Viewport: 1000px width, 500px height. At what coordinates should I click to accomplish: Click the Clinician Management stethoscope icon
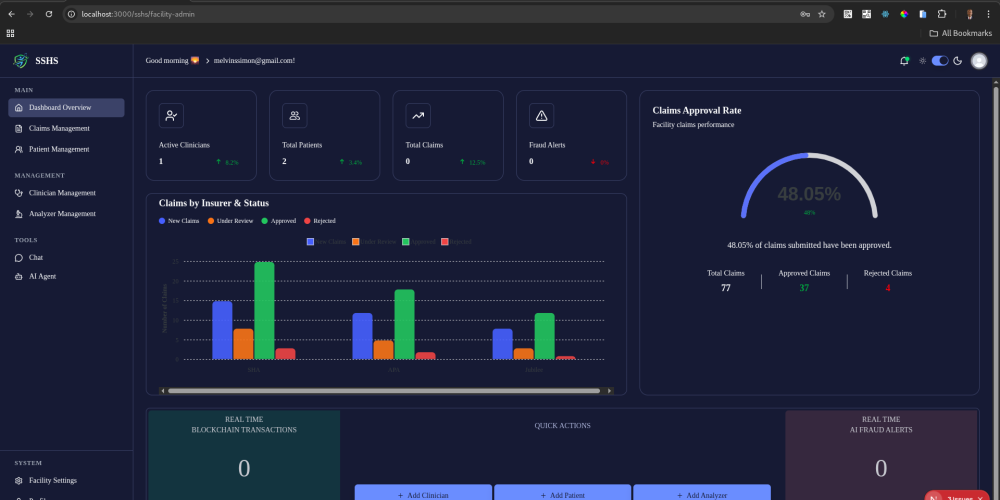(x=20, y=193)
